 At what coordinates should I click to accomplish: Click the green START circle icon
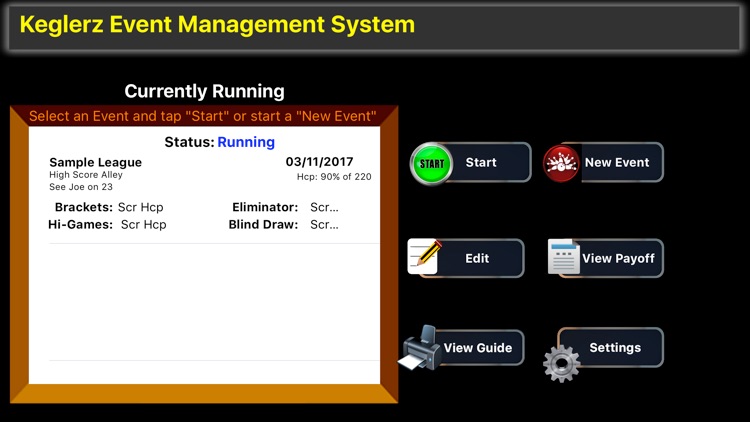(431, 164)
